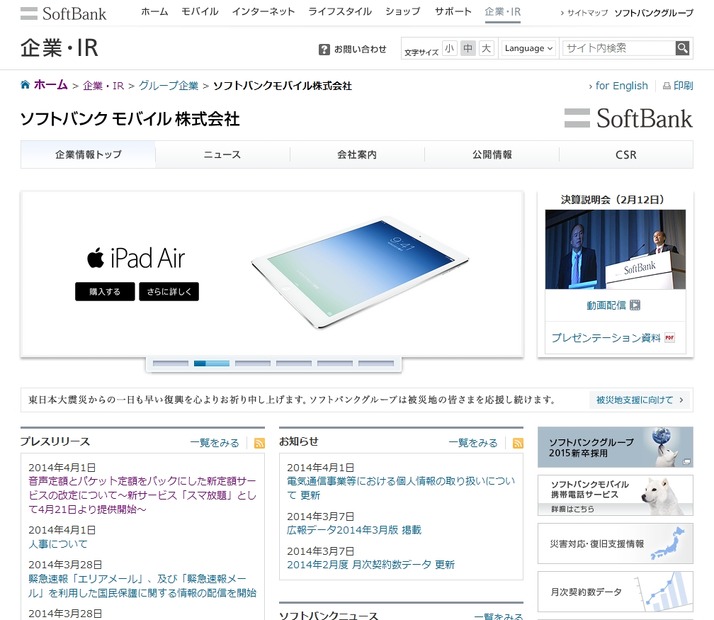Open 電気通信事業等における個人情報 notice
Screen dimensions: 714x620
click(x=401, y=488)
